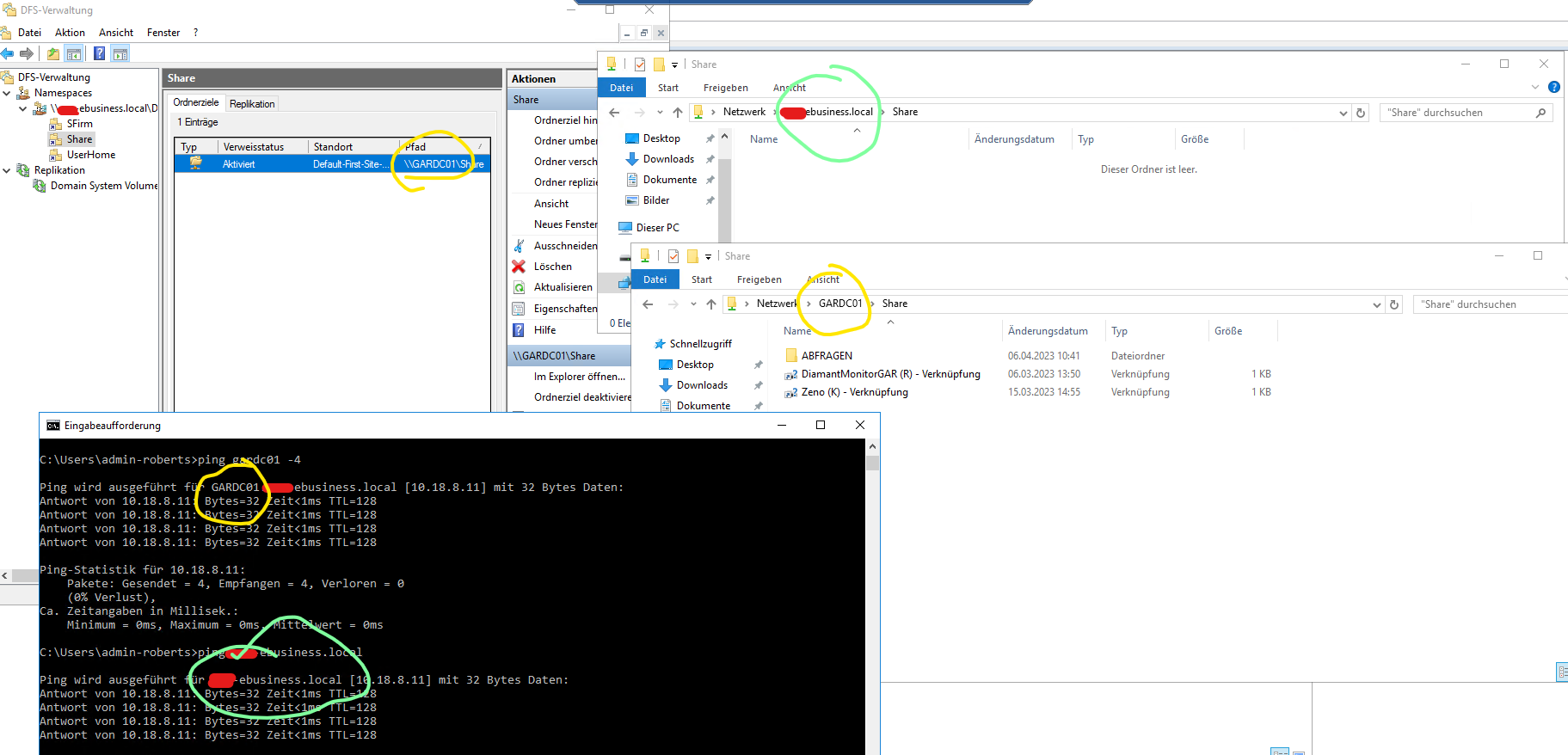Switch to the Replikation tab
This screenshot has width=1568, height=755.
click(x=252, y=104)
